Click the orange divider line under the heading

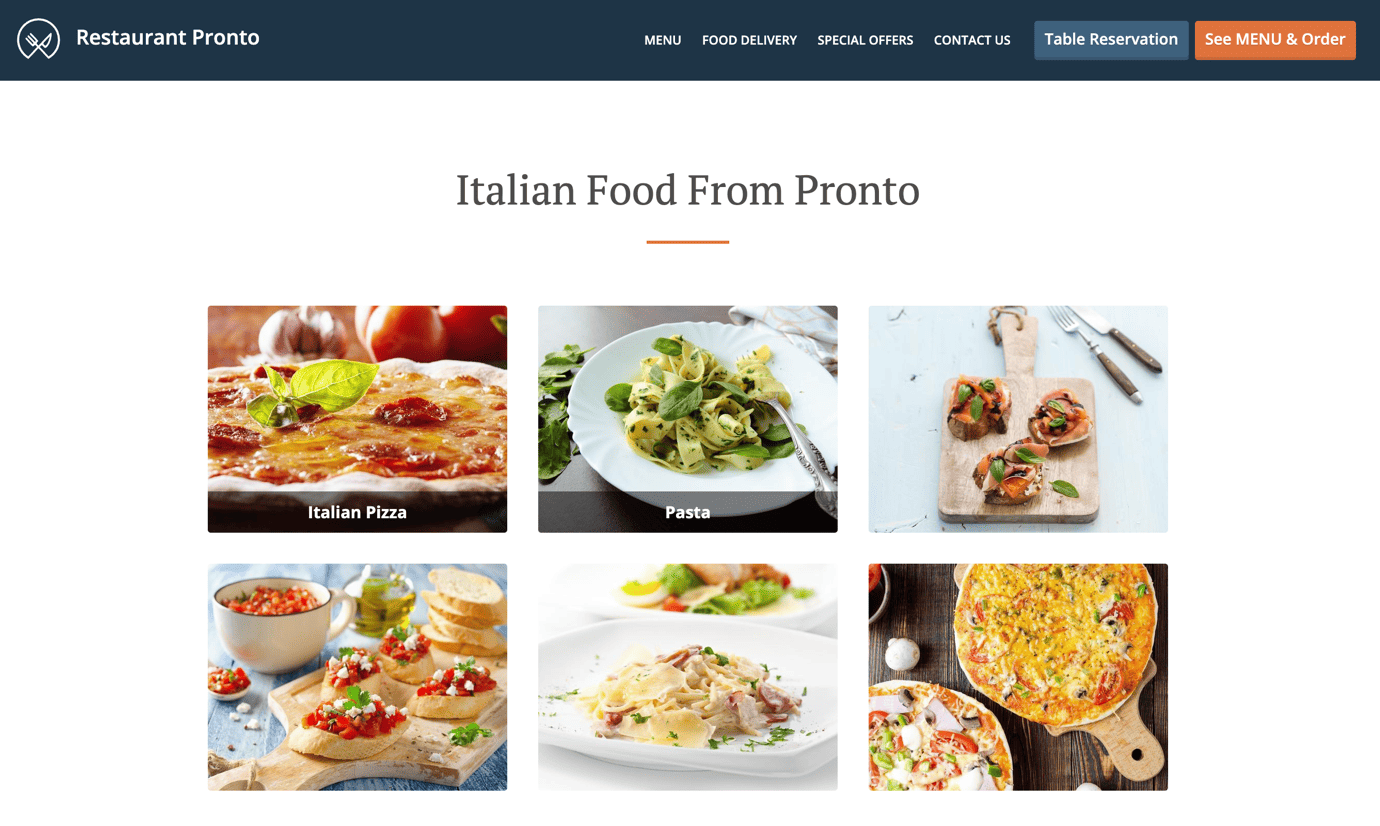[x=688, y=242]
